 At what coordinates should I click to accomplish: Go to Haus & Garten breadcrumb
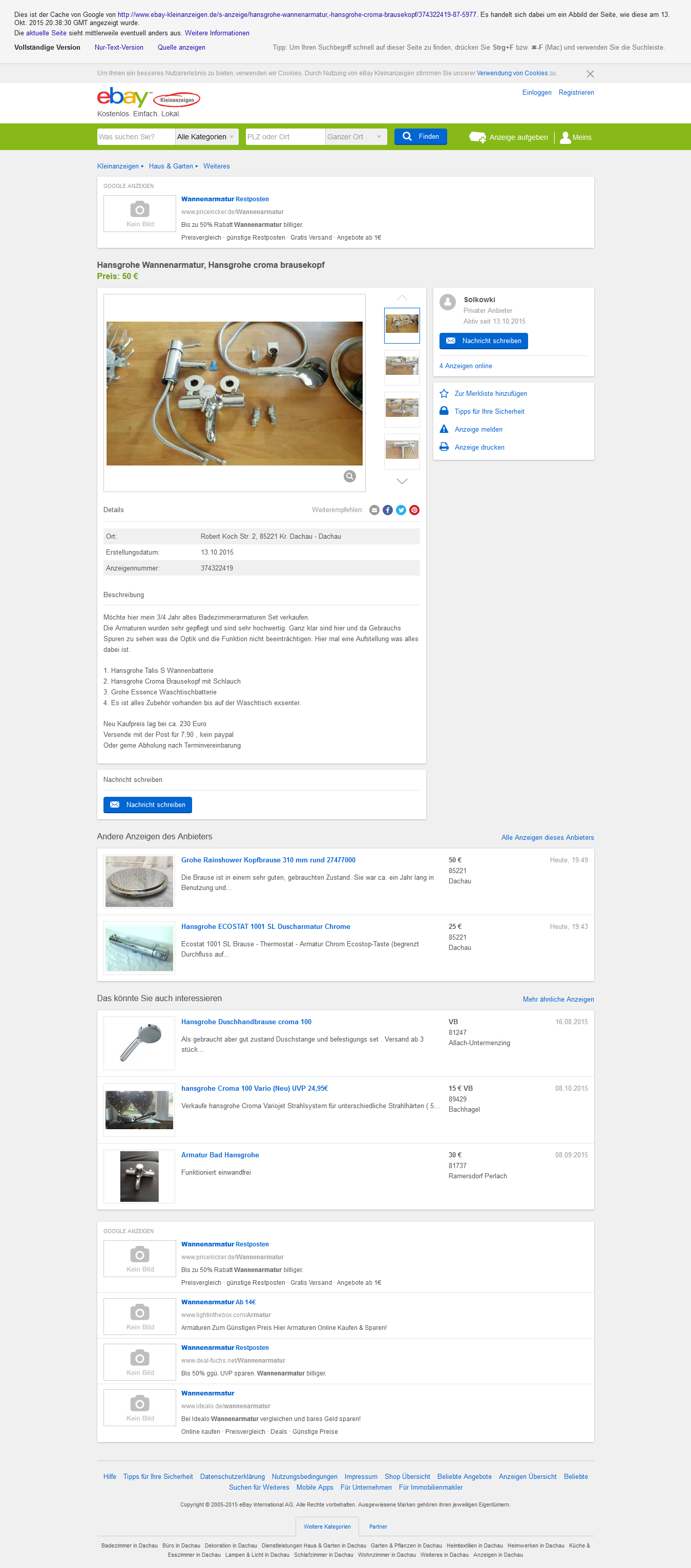coord(171,166)
